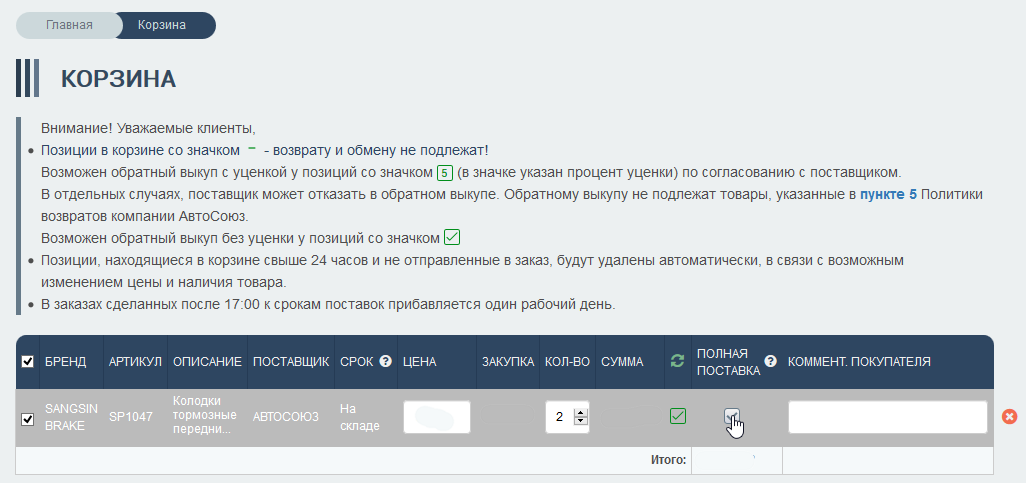Toggle the full delivery checkbox for SP1047
This screenshot has height=483, width=1026.
731,416
